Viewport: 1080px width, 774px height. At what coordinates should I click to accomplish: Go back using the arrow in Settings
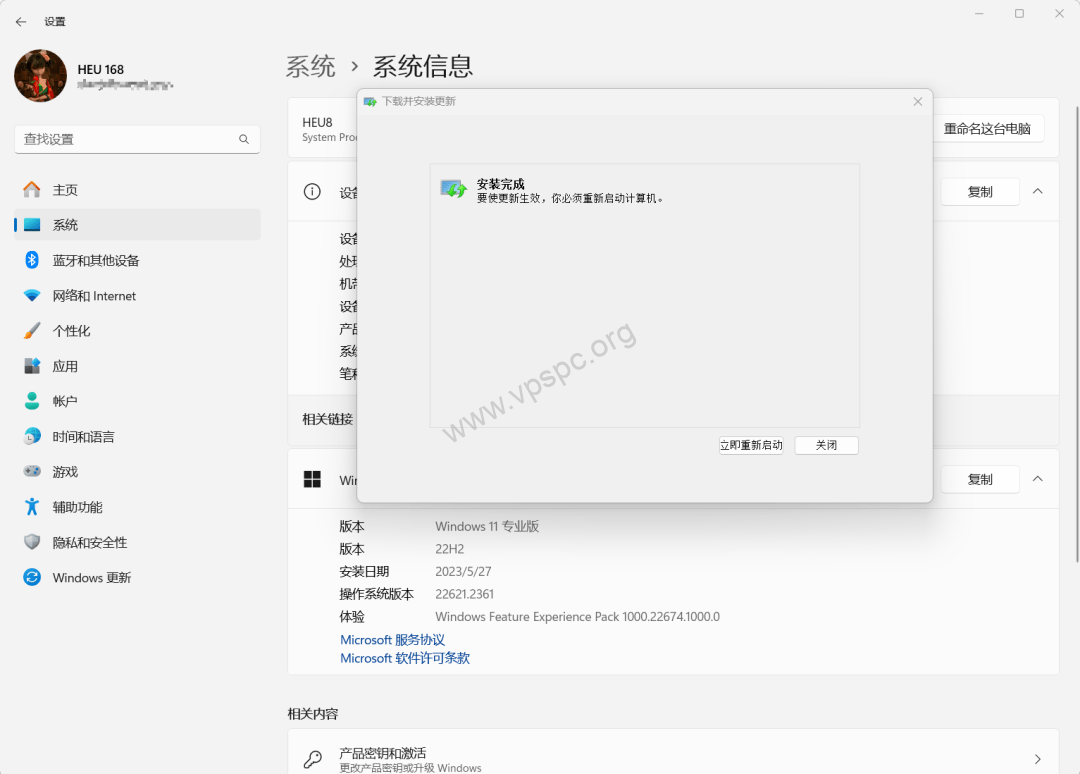pyautogui.click(x=21, y=22)
